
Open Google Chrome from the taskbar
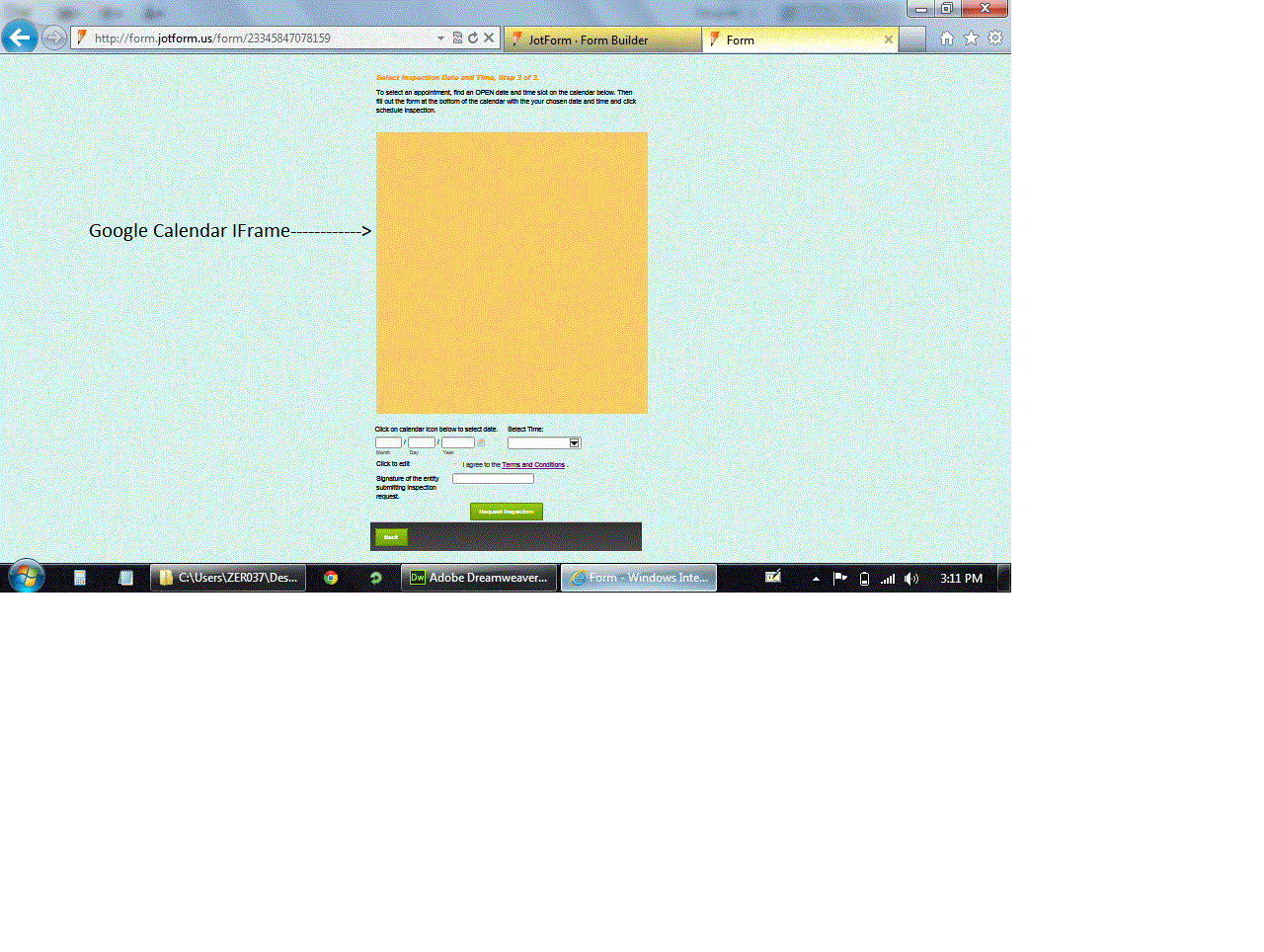click(331, 578)
